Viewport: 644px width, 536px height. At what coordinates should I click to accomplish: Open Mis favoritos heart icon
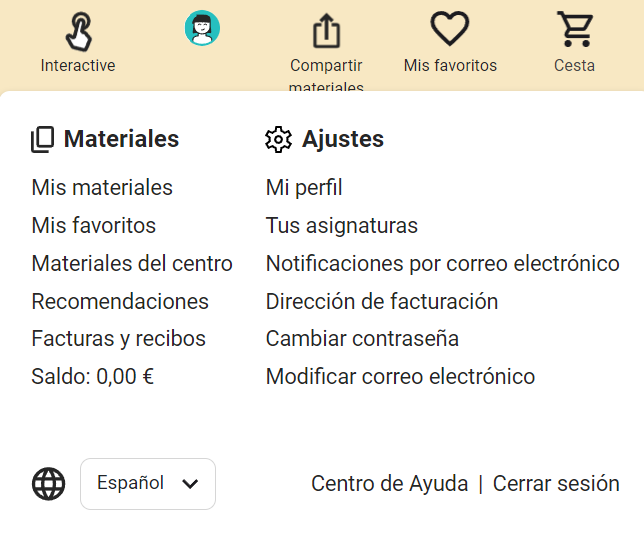pos(450,29)
